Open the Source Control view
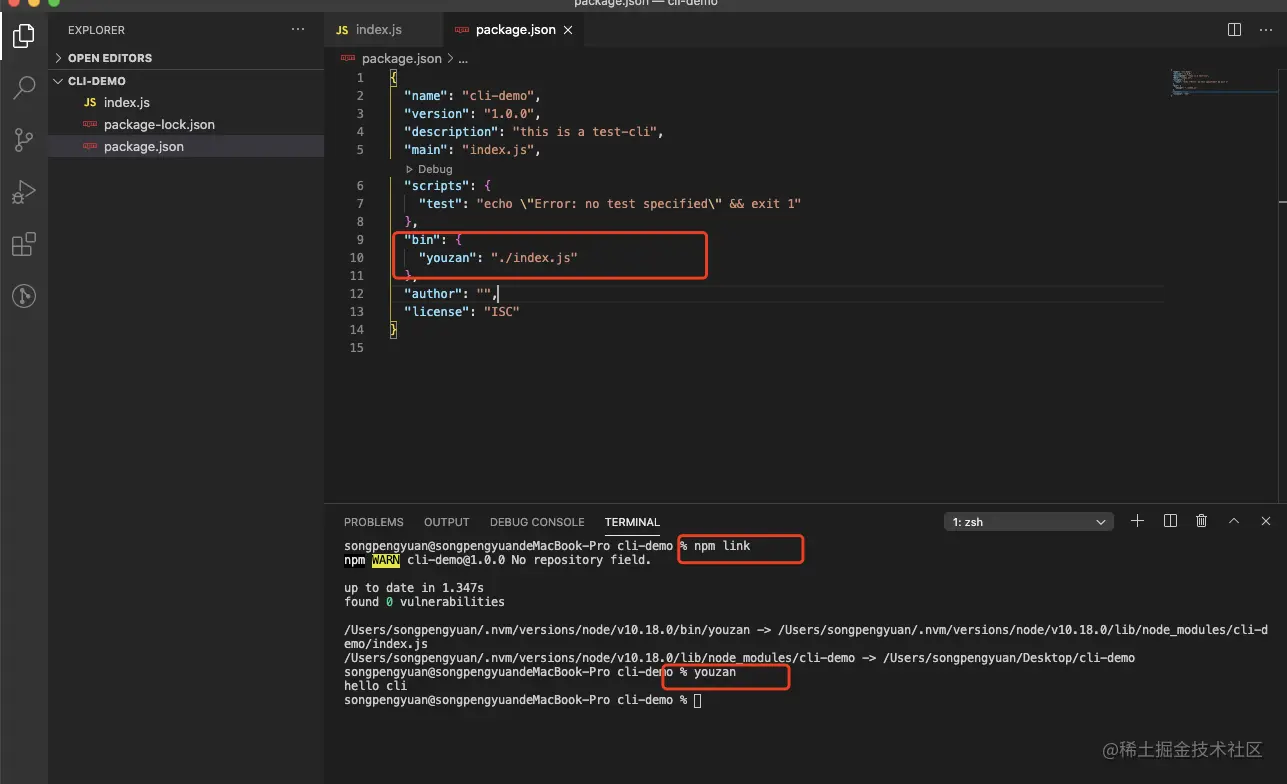1287x784 pixels. click(23, 140)
